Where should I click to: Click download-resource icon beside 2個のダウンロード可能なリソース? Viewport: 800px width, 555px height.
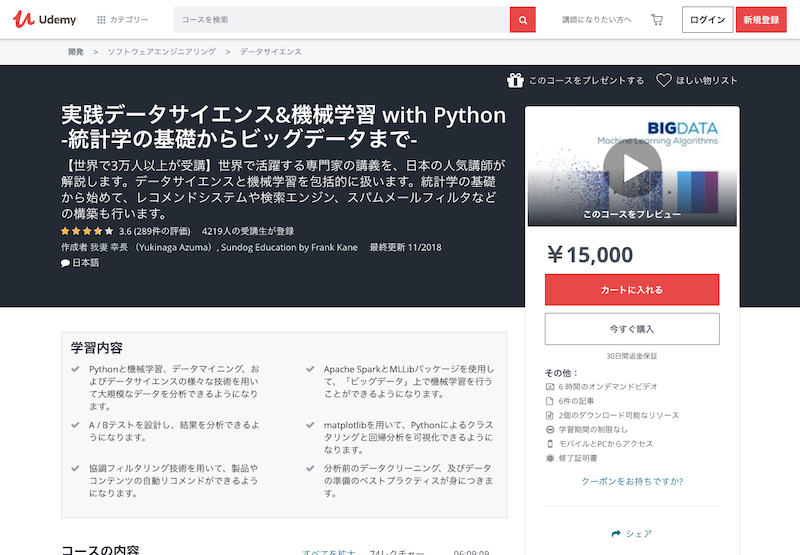pyautogui.click(x=550, y=415)
